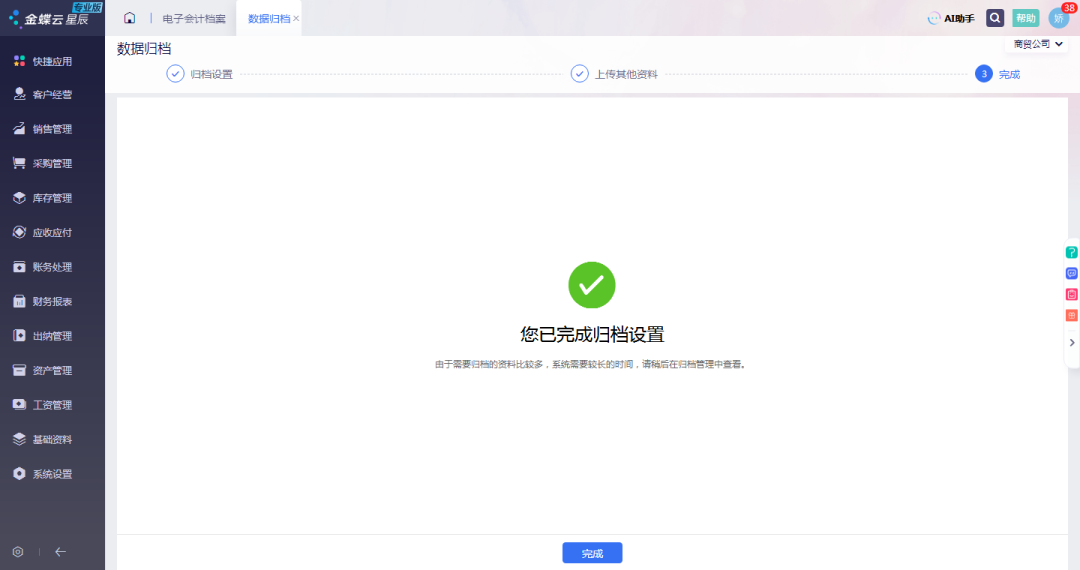This screenshot has width=1080, height=570.
Task: Open 系统设置 system settings
Action: 43,474
